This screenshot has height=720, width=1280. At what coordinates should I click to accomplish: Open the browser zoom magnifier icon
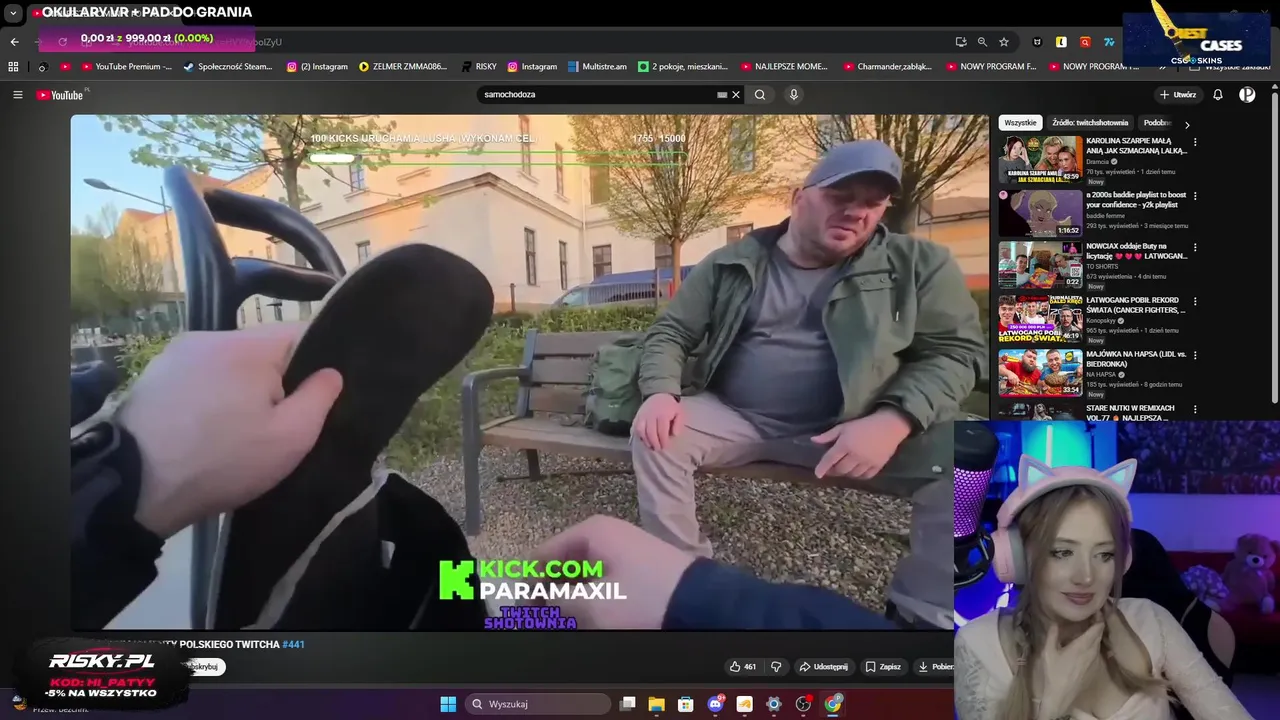[x=982, y=42]
